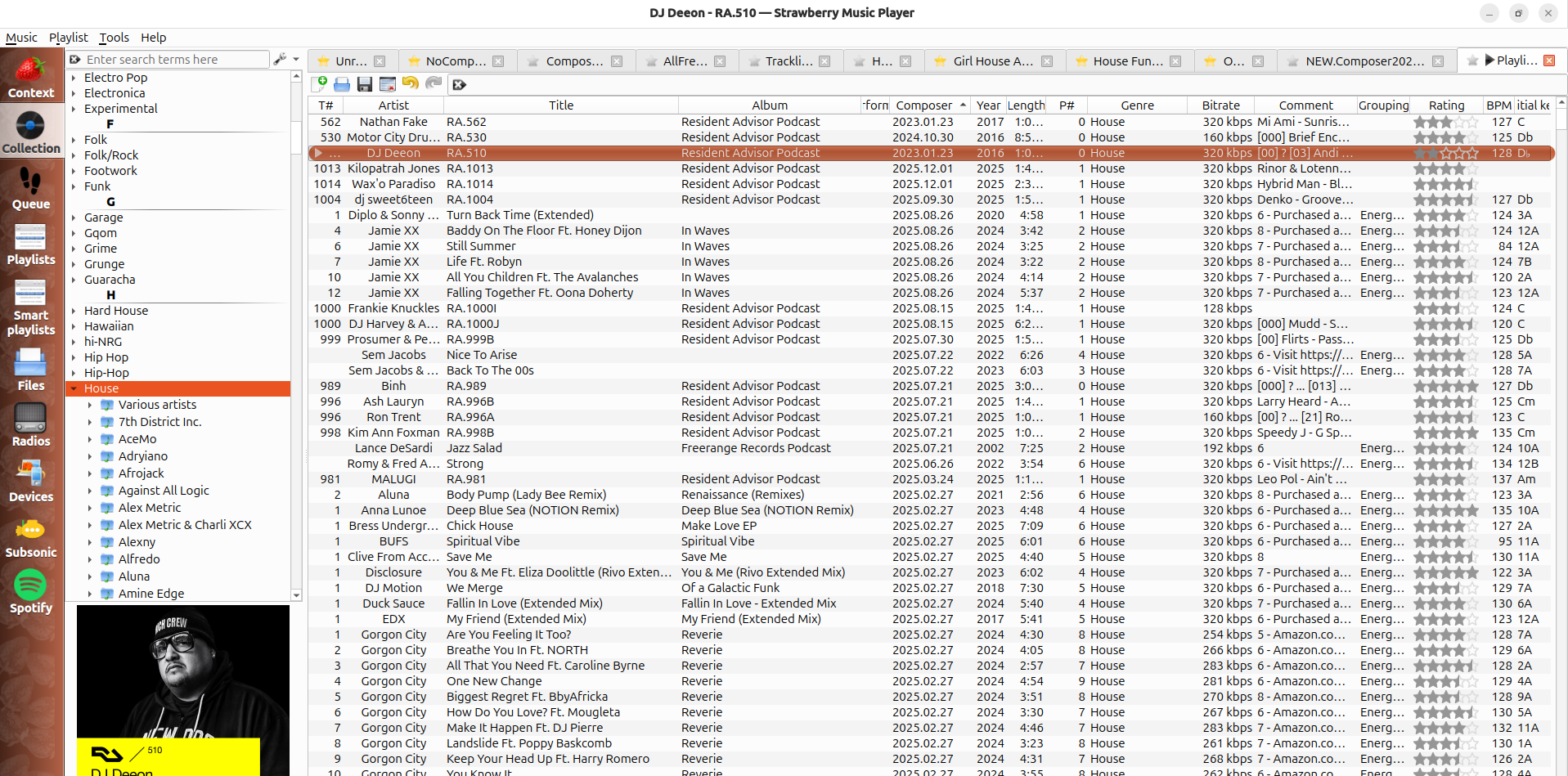1568x776 pixels.
Task: Create a new playlist with toolbar icon
Action: pyautogui.click(x=320, y=83)
